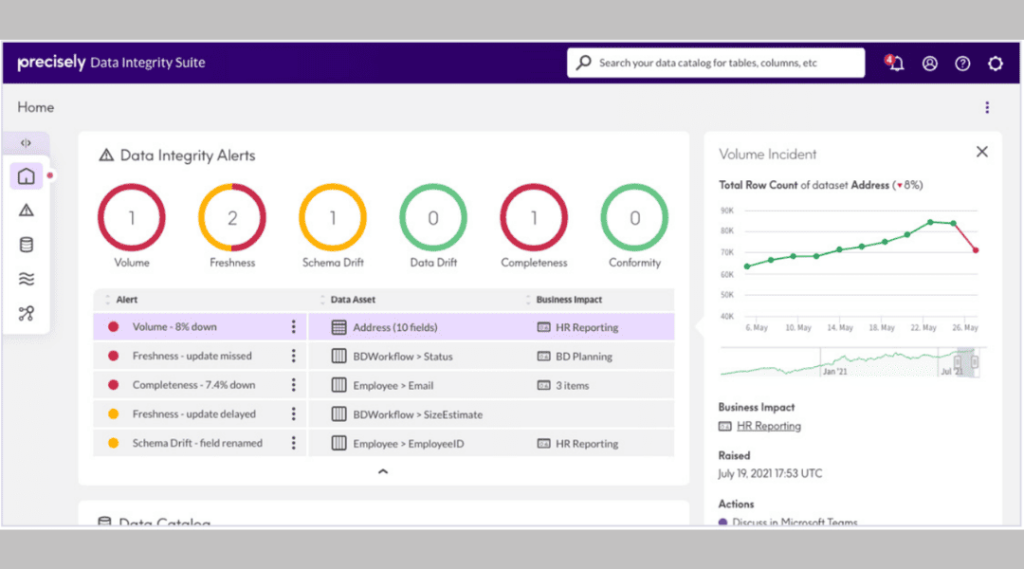Select the Freshness alerts circle

[x=232, y=218]
